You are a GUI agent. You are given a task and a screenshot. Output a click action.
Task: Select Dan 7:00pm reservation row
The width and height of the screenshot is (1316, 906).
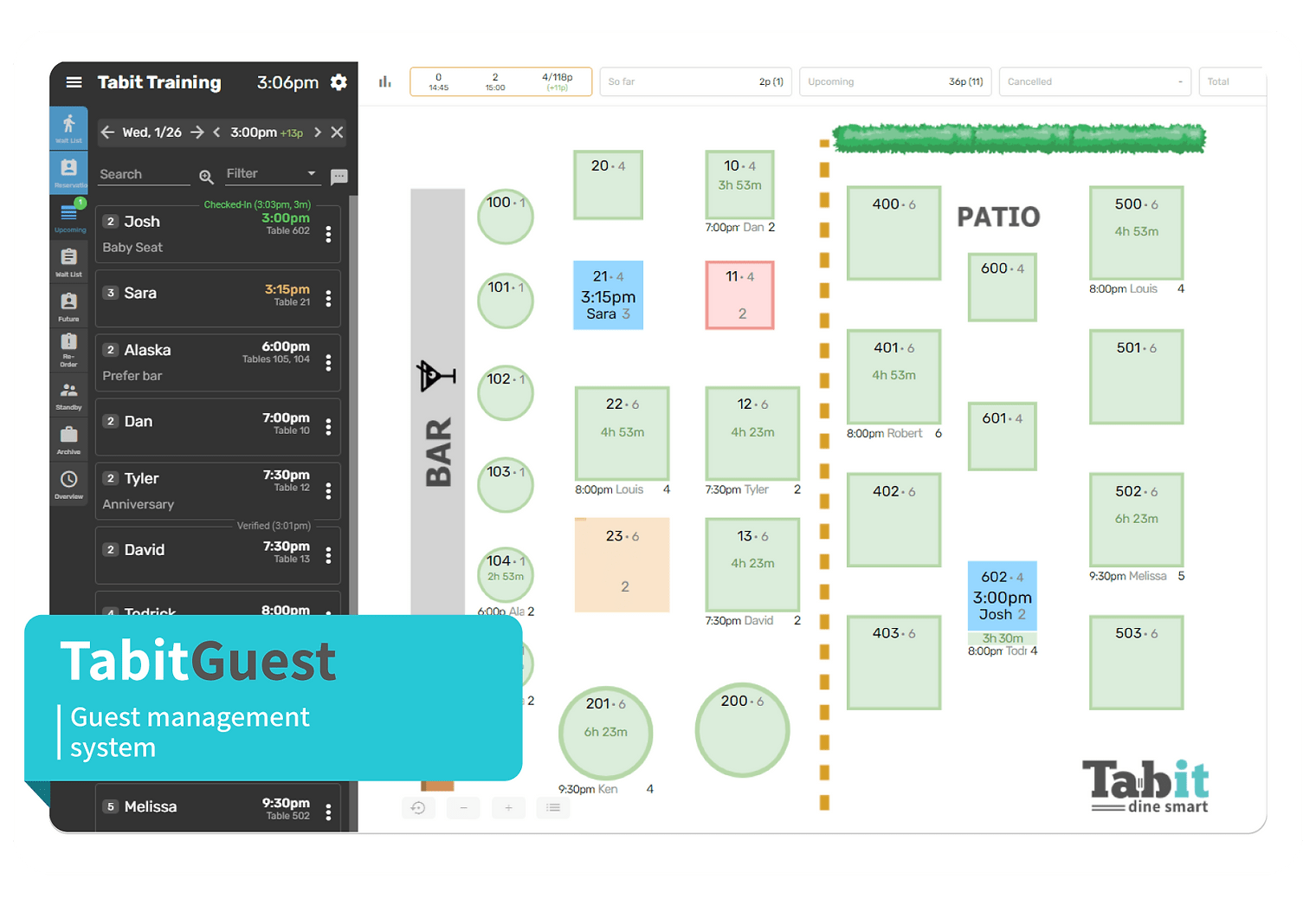pyautogui.click(x=217, y=426)
